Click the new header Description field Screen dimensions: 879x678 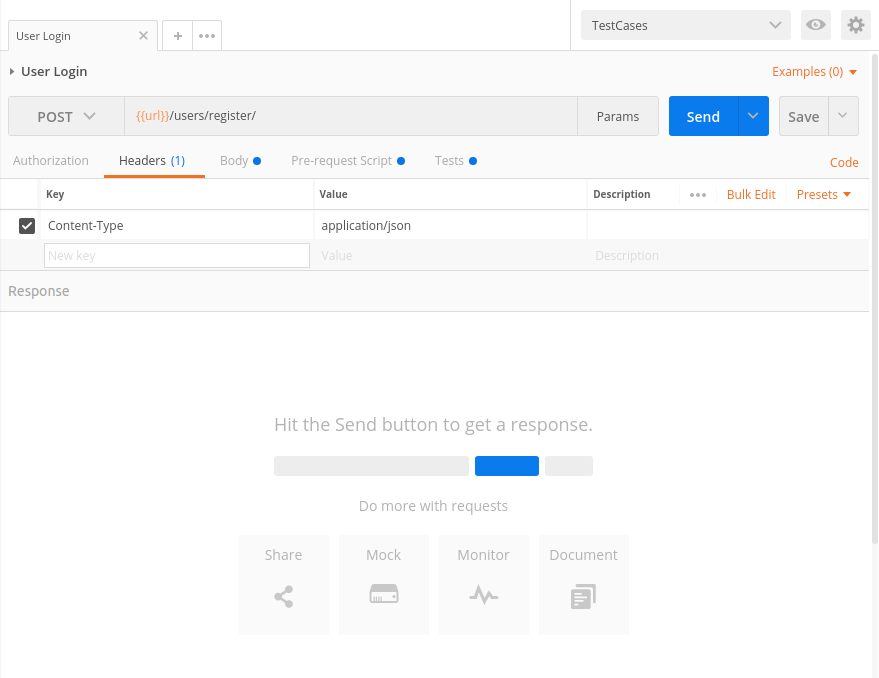click(728, 255)
